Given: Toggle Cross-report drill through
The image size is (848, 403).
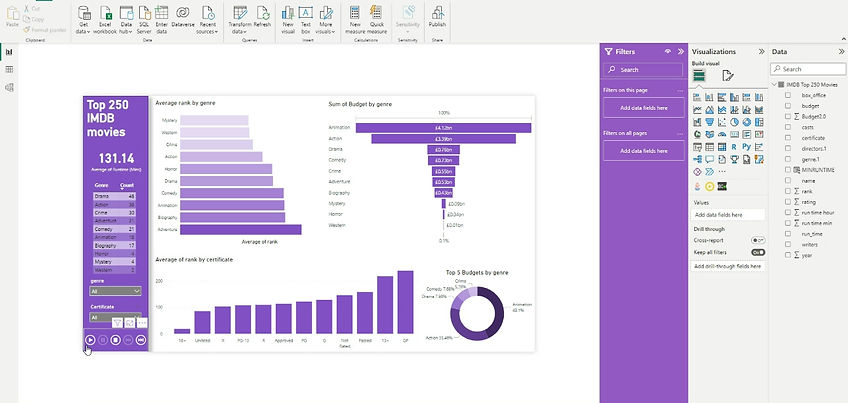Looking at the screenshot, I should coord(758,240).
